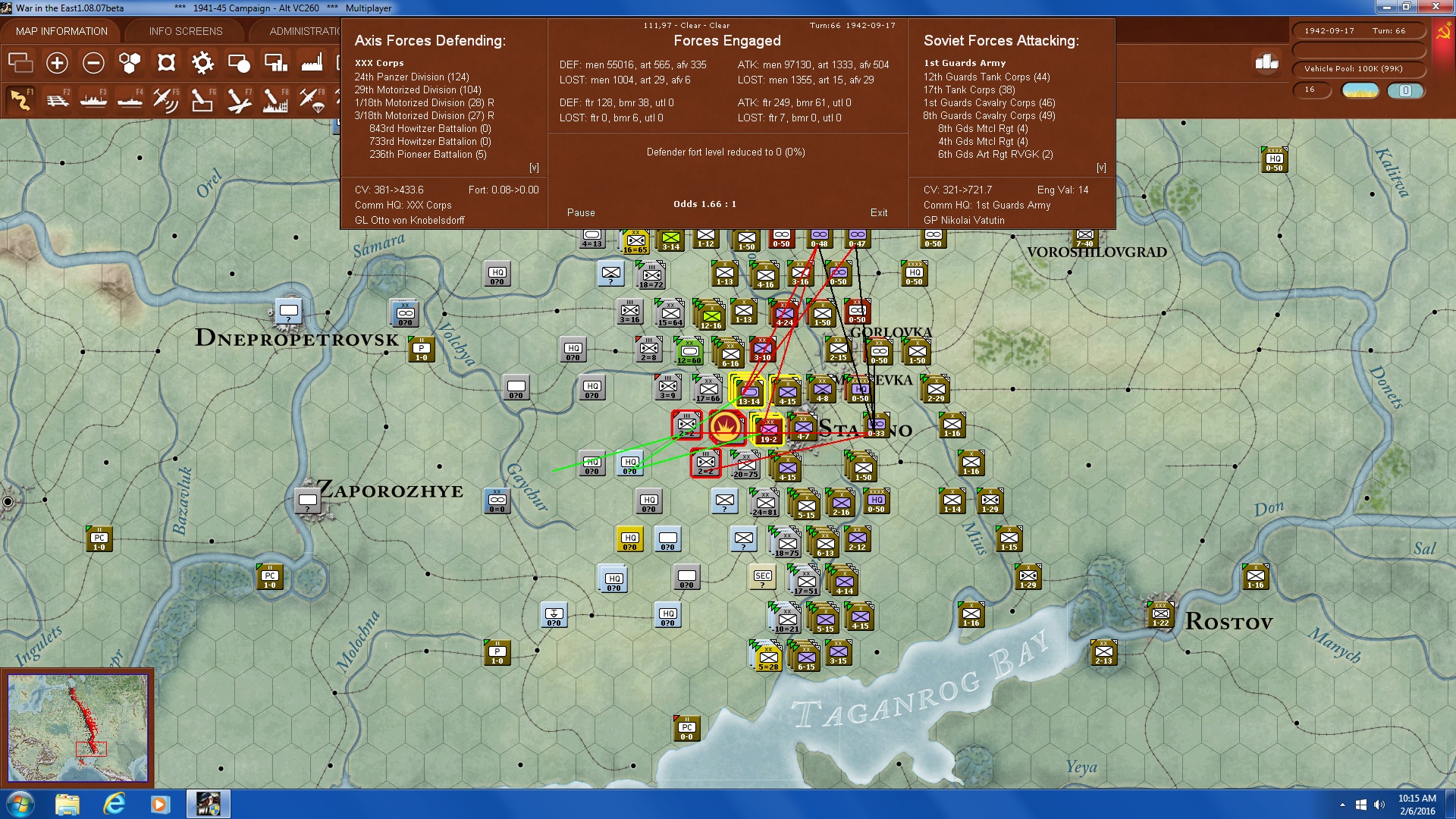The height and width of the screenshot is (819, 1456).
Task: Open the victory podium icon
Action: 1266,61
